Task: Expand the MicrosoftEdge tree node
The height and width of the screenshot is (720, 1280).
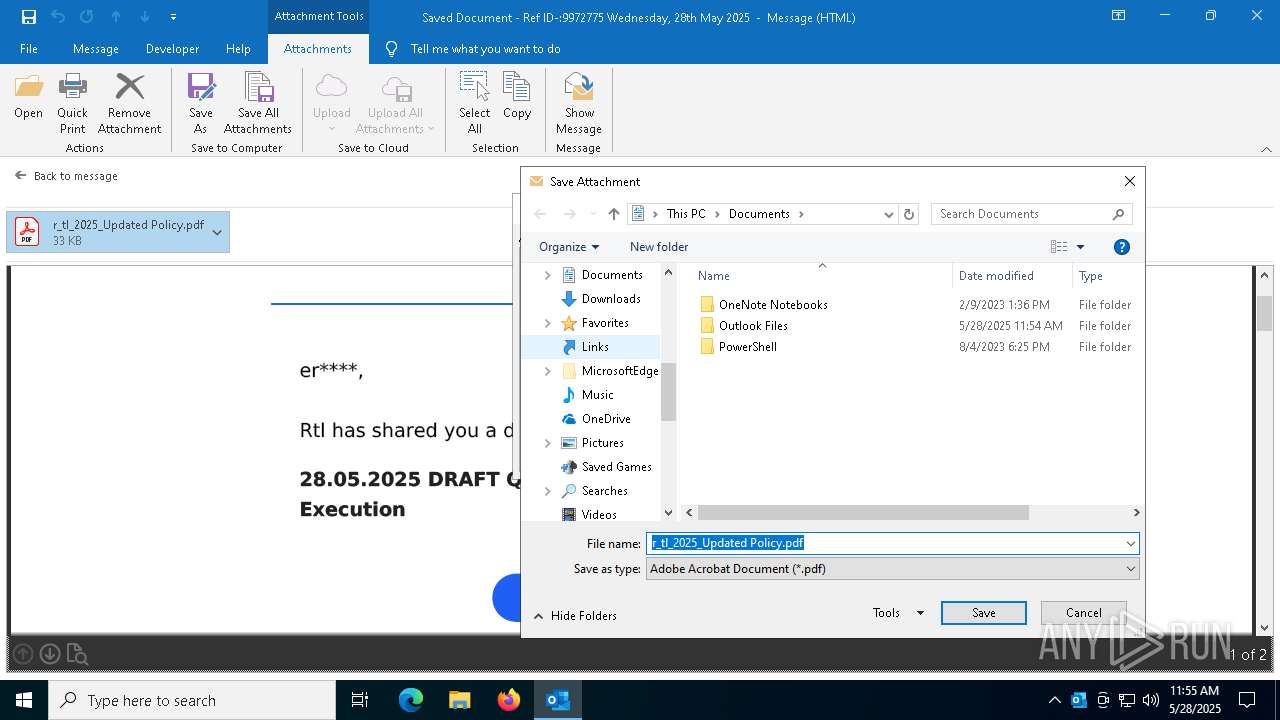Action: coord(547,371)
